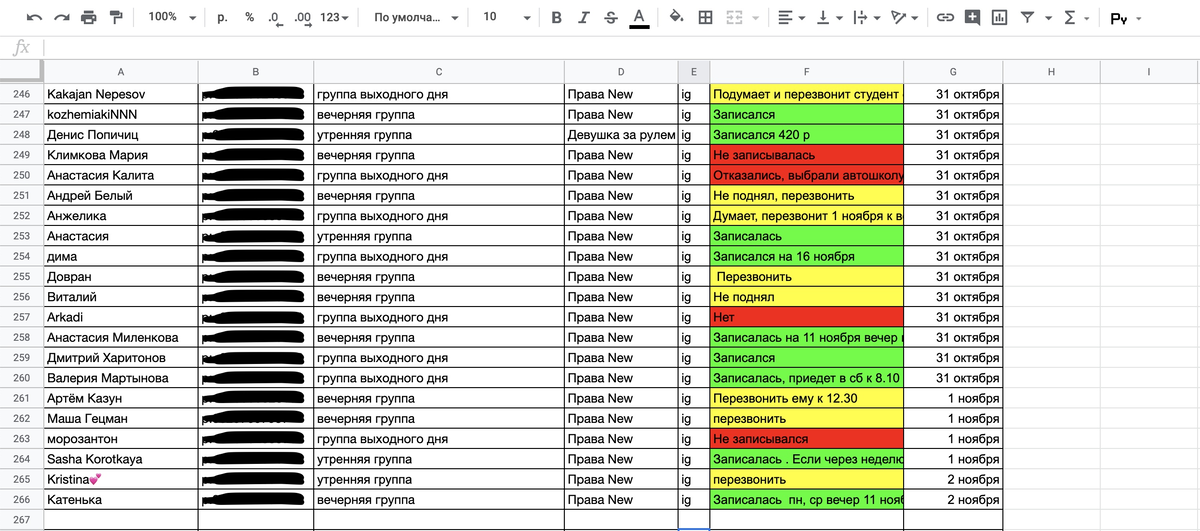Increase decimal places

[303, 18]
